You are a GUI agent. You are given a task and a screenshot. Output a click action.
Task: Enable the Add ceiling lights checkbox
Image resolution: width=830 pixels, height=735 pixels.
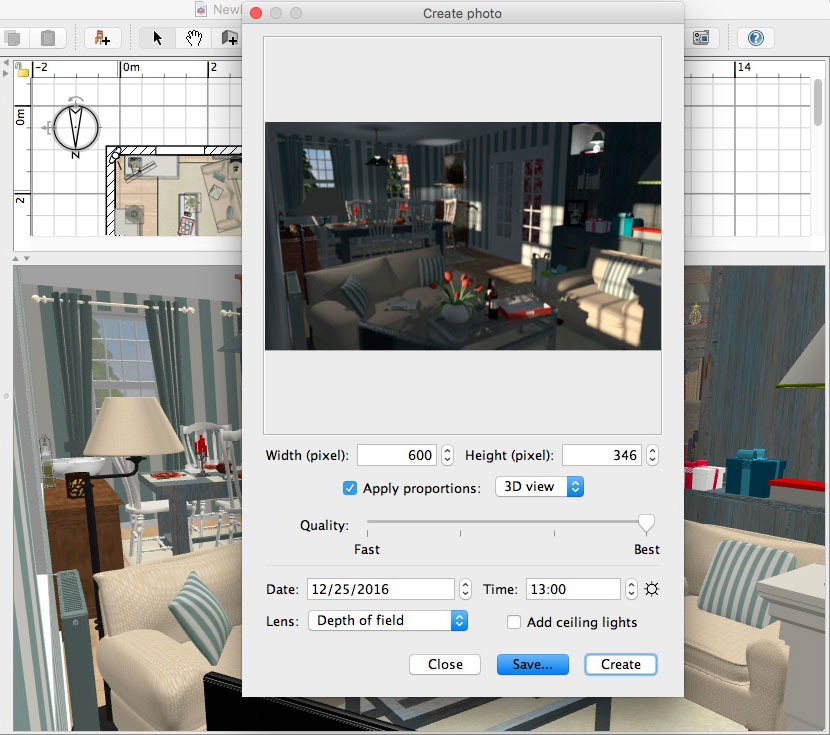[514, 622]
